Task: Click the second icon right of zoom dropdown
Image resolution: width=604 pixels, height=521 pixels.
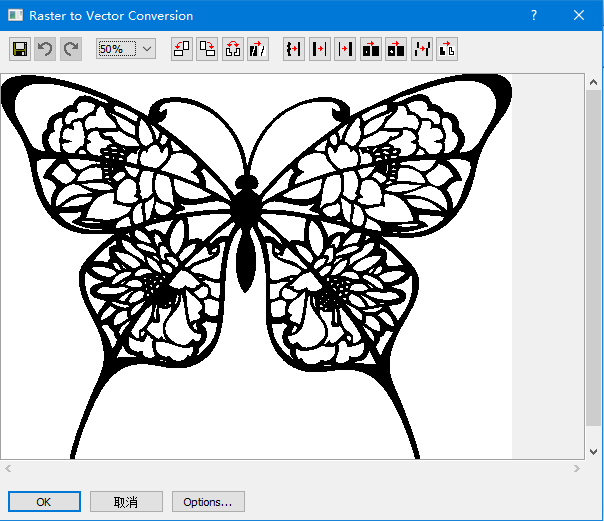Action: tap(207, 49)
